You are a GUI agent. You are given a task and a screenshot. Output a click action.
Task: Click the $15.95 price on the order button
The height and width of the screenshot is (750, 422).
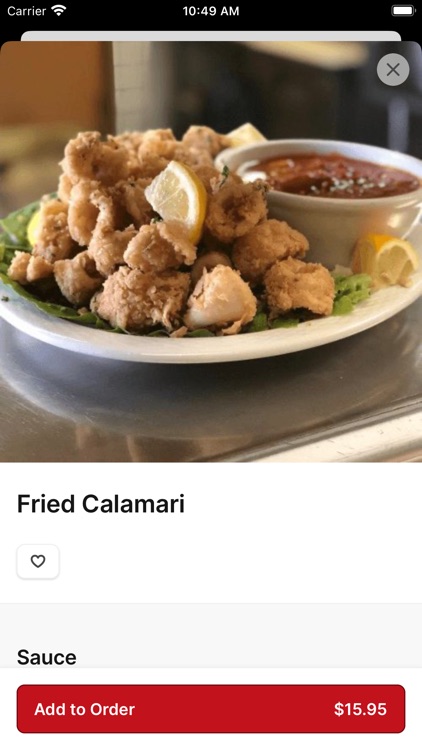tap(360, 709)
